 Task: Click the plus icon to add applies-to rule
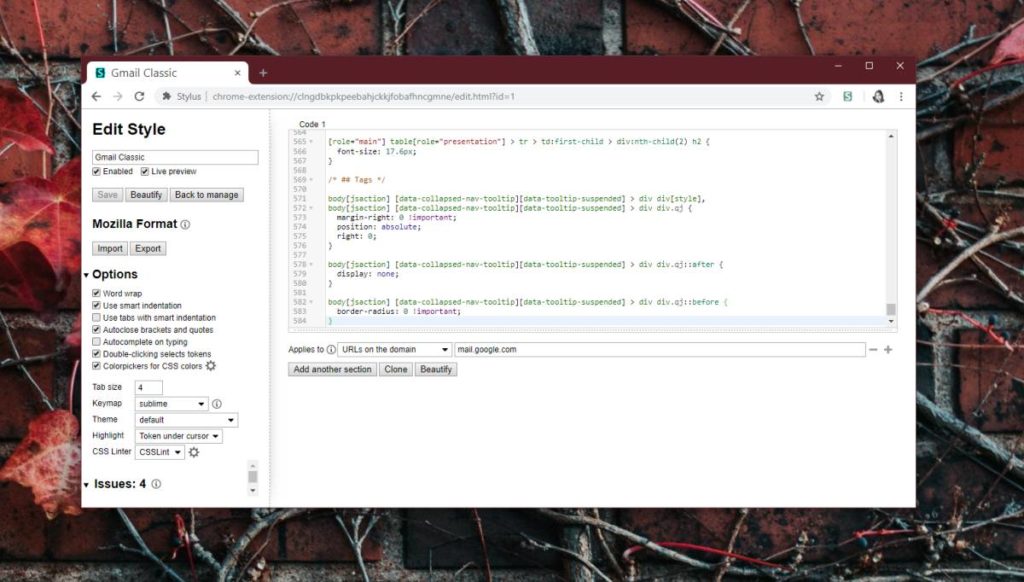888,350
